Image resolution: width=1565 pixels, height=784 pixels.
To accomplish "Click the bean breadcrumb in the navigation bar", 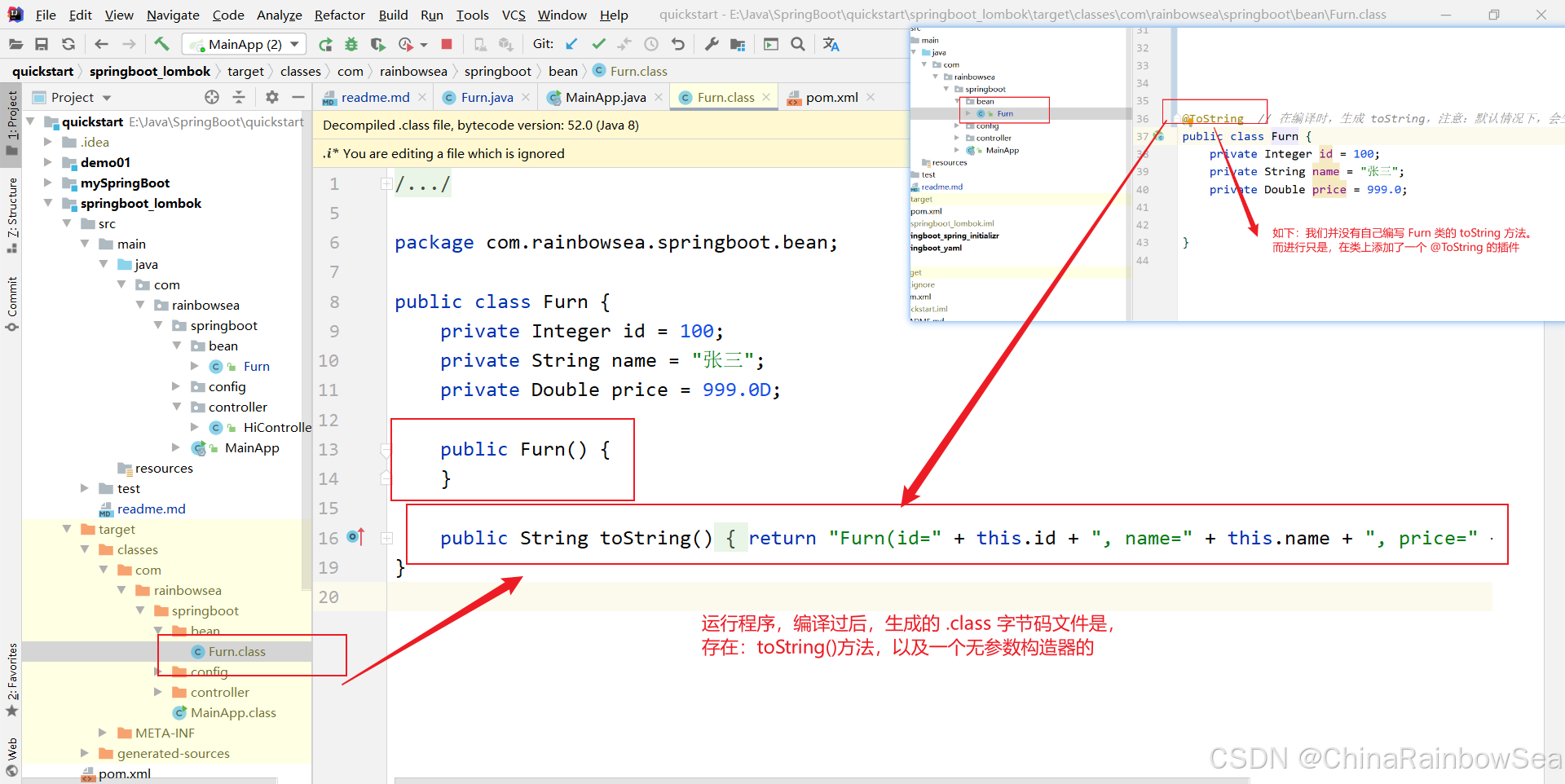I will click(562, 71).
